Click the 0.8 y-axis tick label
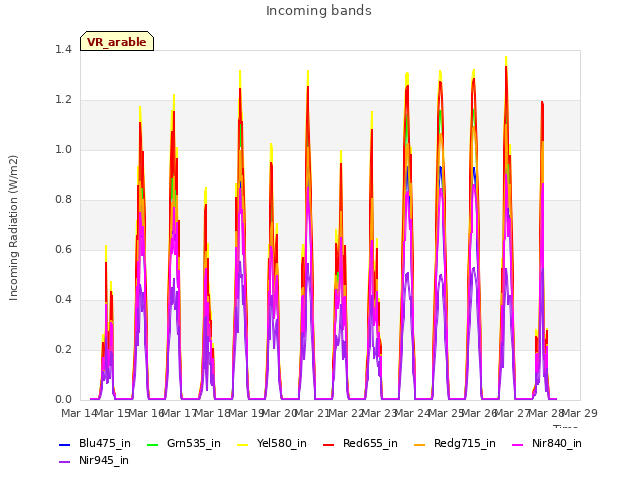The height and width of the screenshot is (480, 640). pos(63,200)
